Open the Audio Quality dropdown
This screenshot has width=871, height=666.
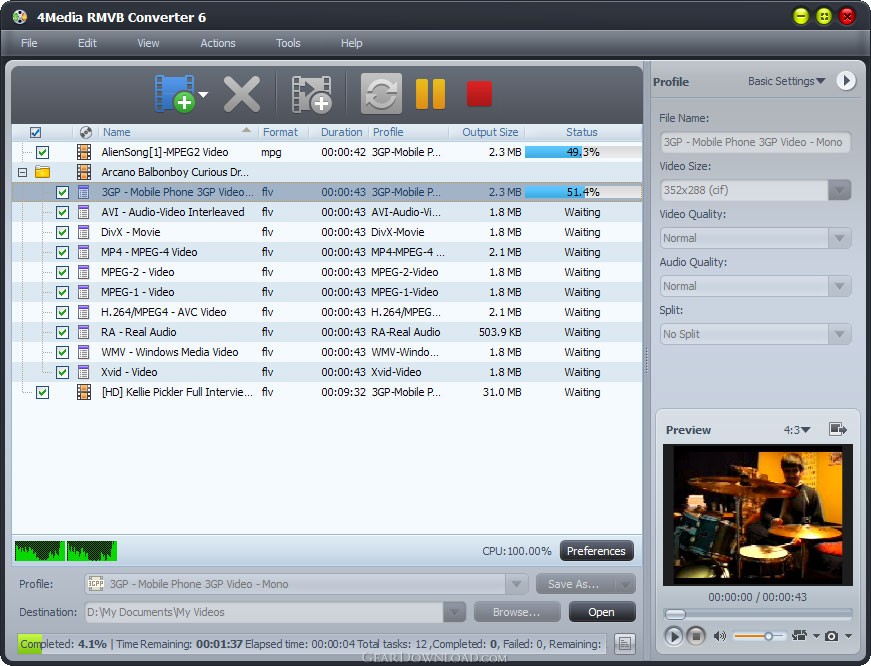(839, 286)
